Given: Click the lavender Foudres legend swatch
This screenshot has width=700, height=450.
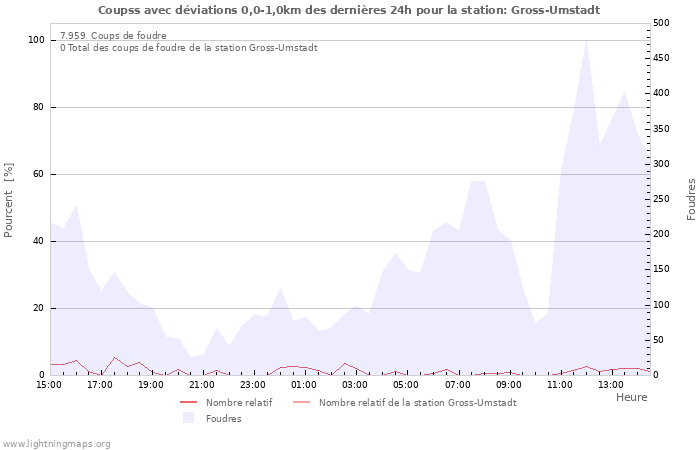Looking at the screenshot, I should 188,418.
